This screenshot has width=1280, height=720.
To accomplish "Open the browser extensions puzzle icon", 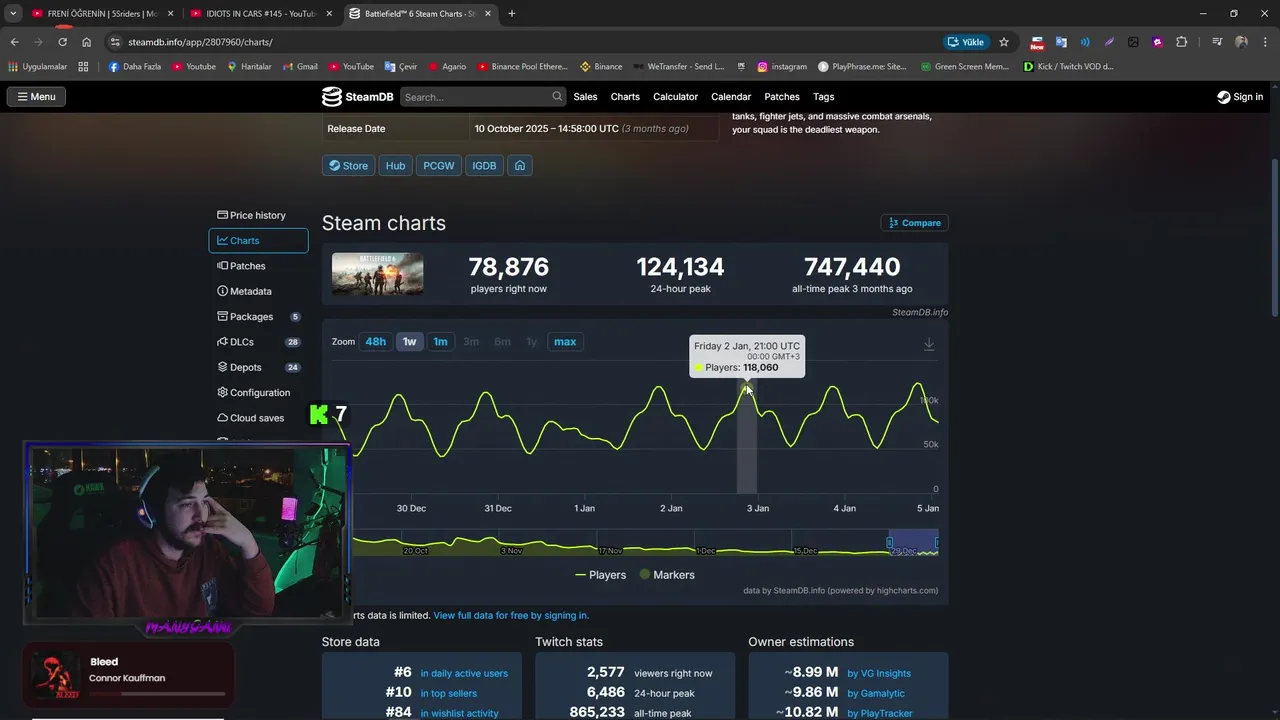I will (1181, 42).
